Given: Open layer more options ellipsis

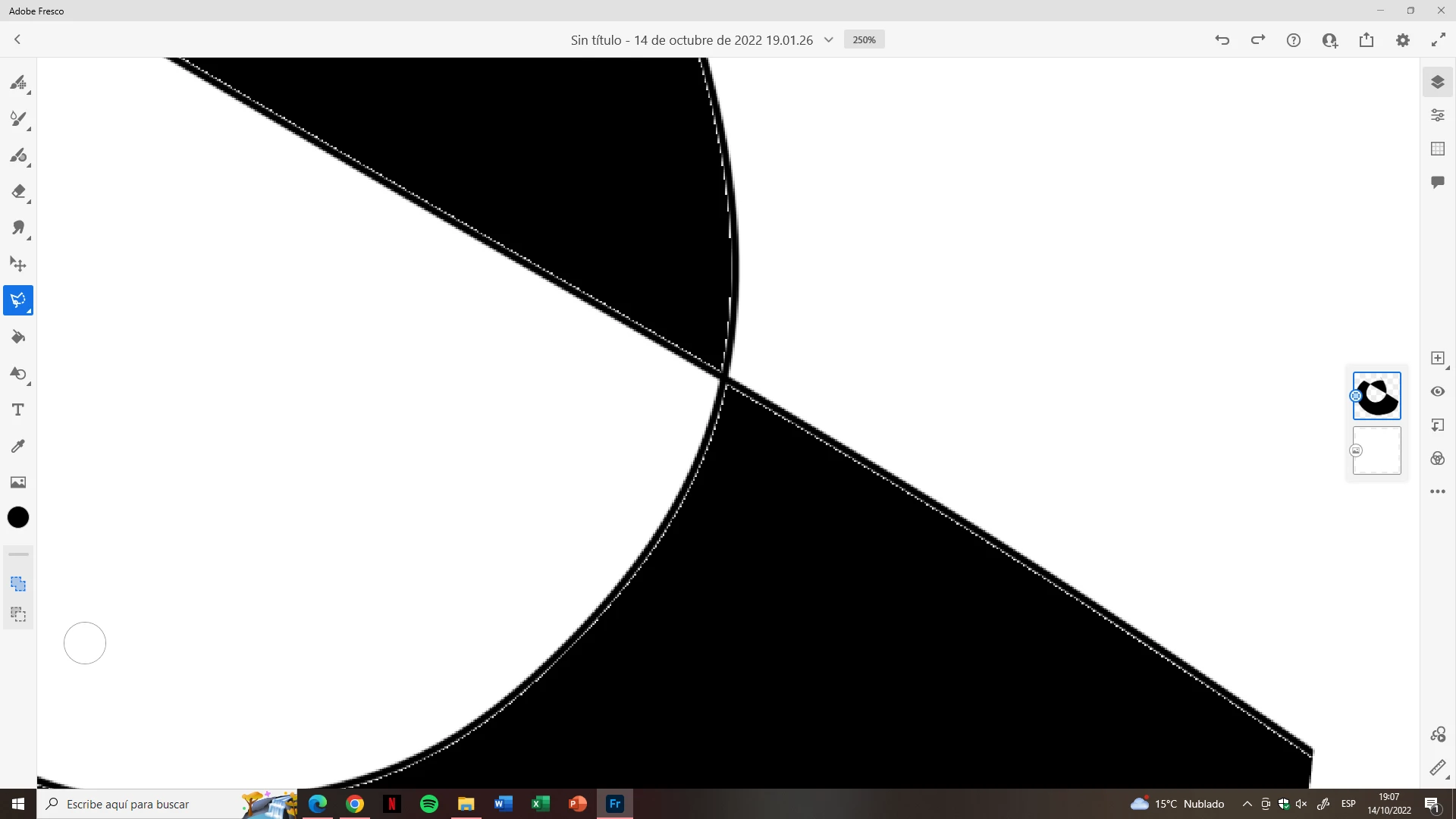Looking at the screenshot, I should click(1437, 491).
